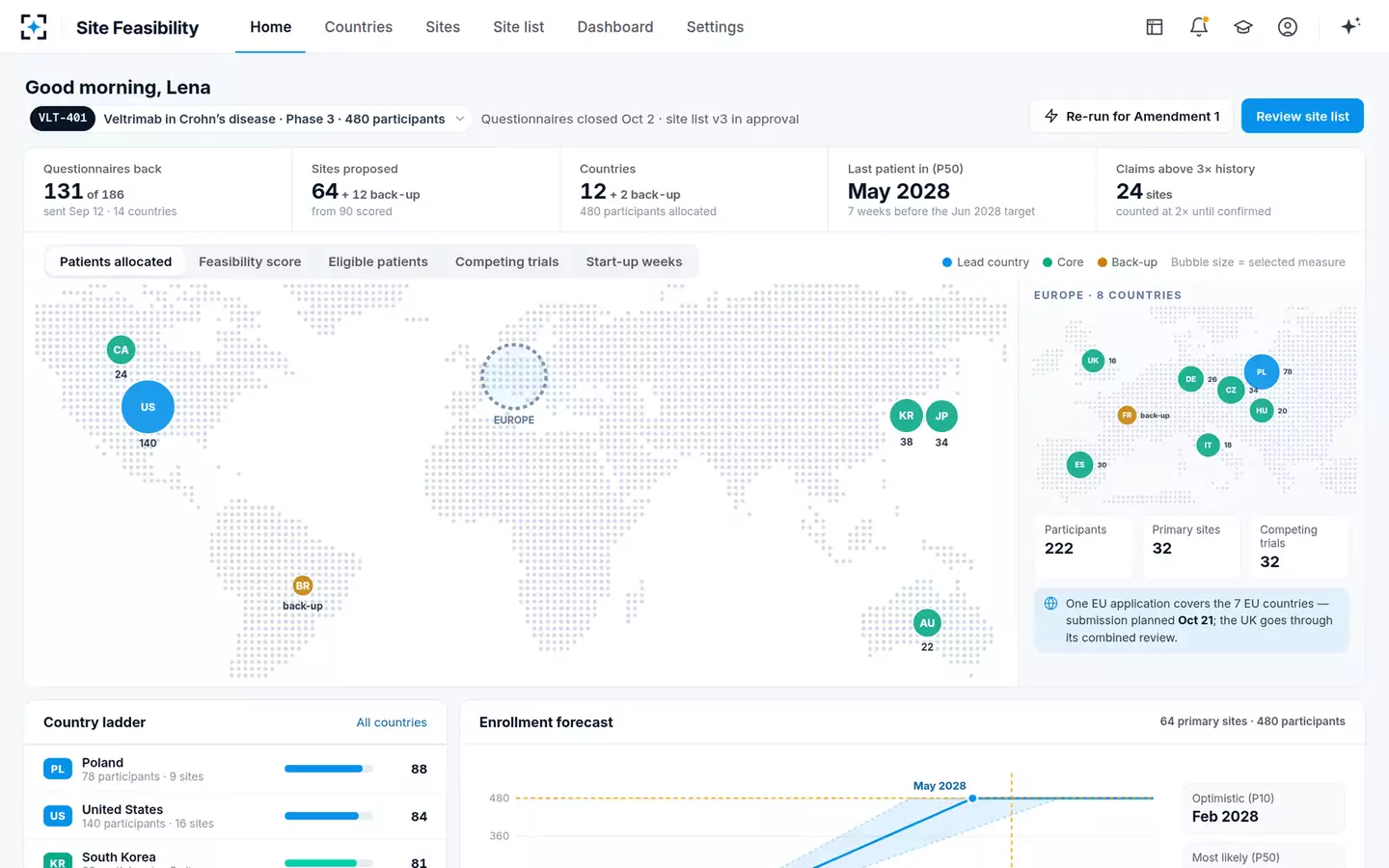Switch map measure to Feasibility score

[x=250, y=261]
